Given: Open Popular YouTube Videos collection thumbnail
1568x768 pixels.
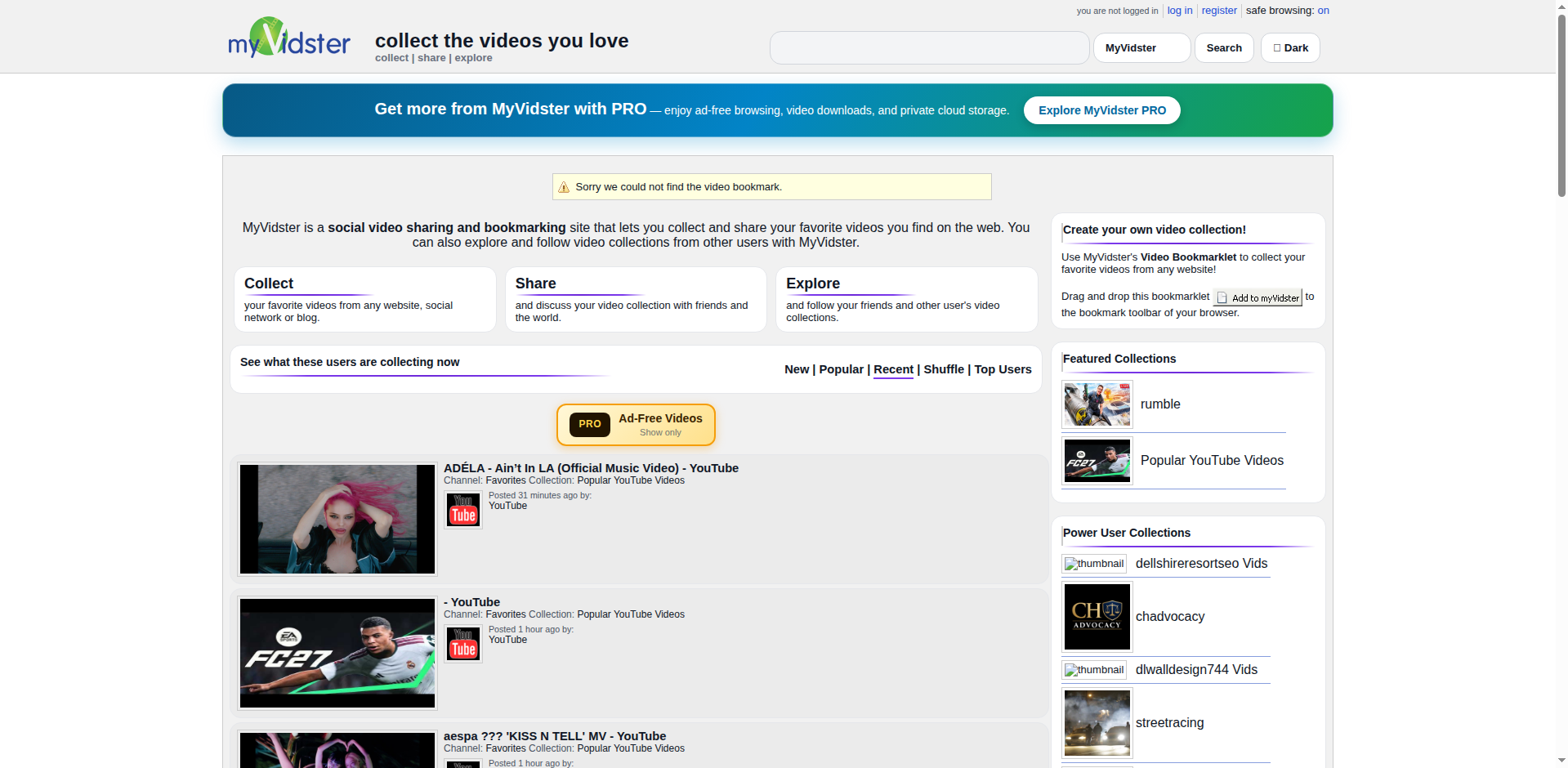Looking at the screenshot, I should coord(1097,461).
